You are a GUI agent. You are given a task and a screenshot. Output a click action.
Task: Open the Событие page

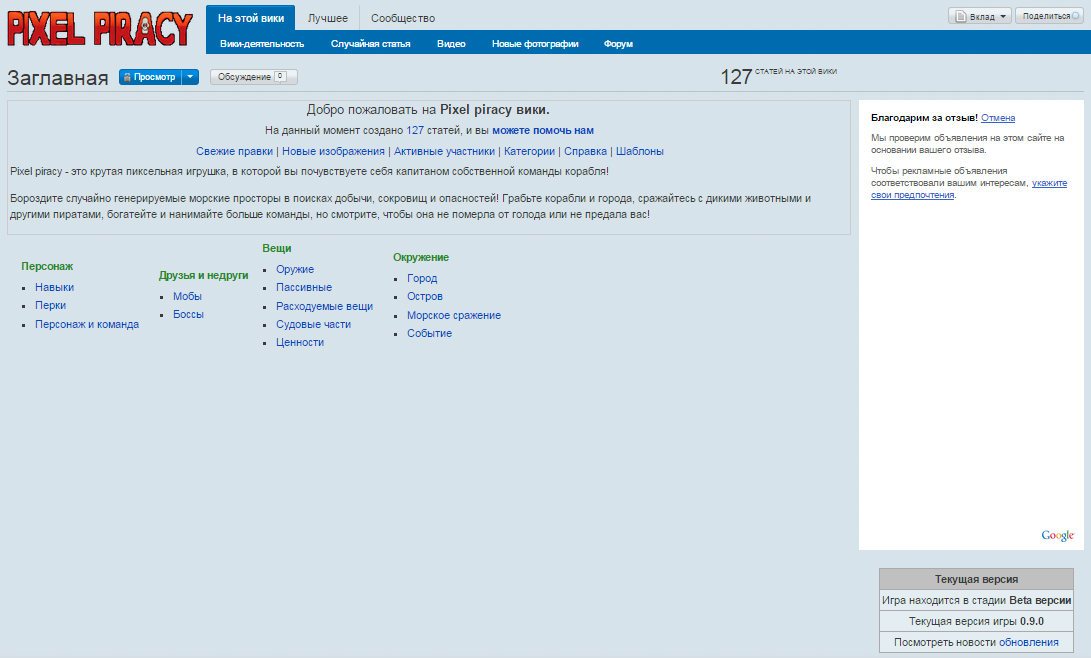coord(429,333)
